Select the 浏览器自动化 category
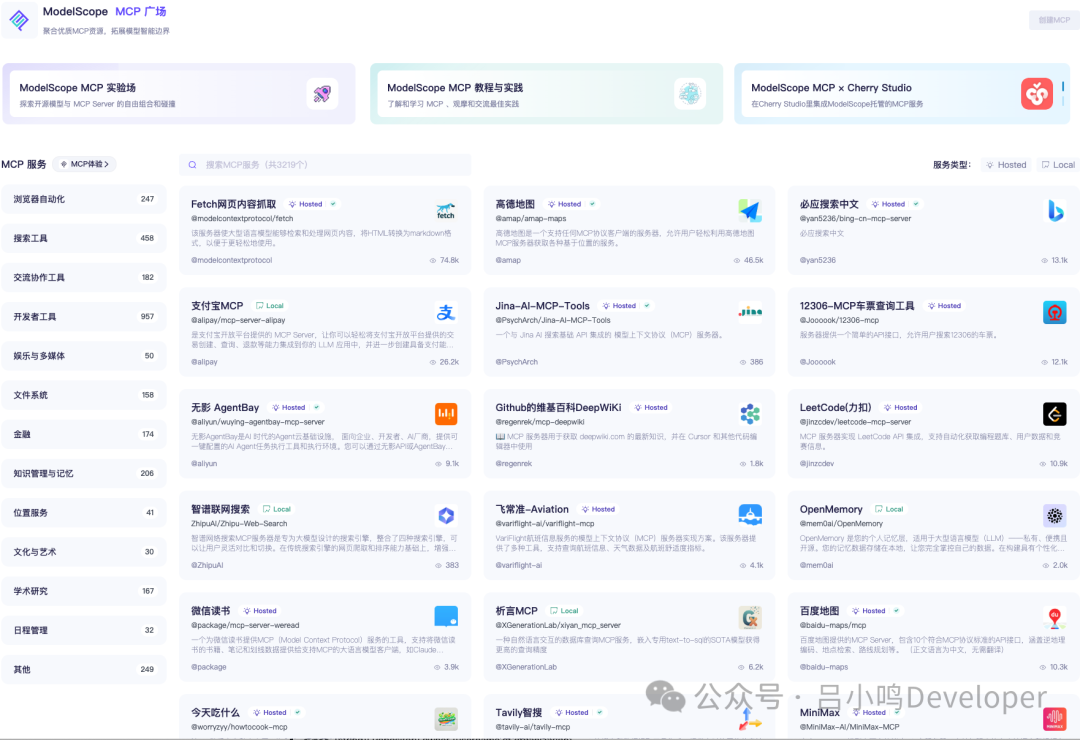The height and width of the screenshot is (740, 1080). [x=84, y=199]
